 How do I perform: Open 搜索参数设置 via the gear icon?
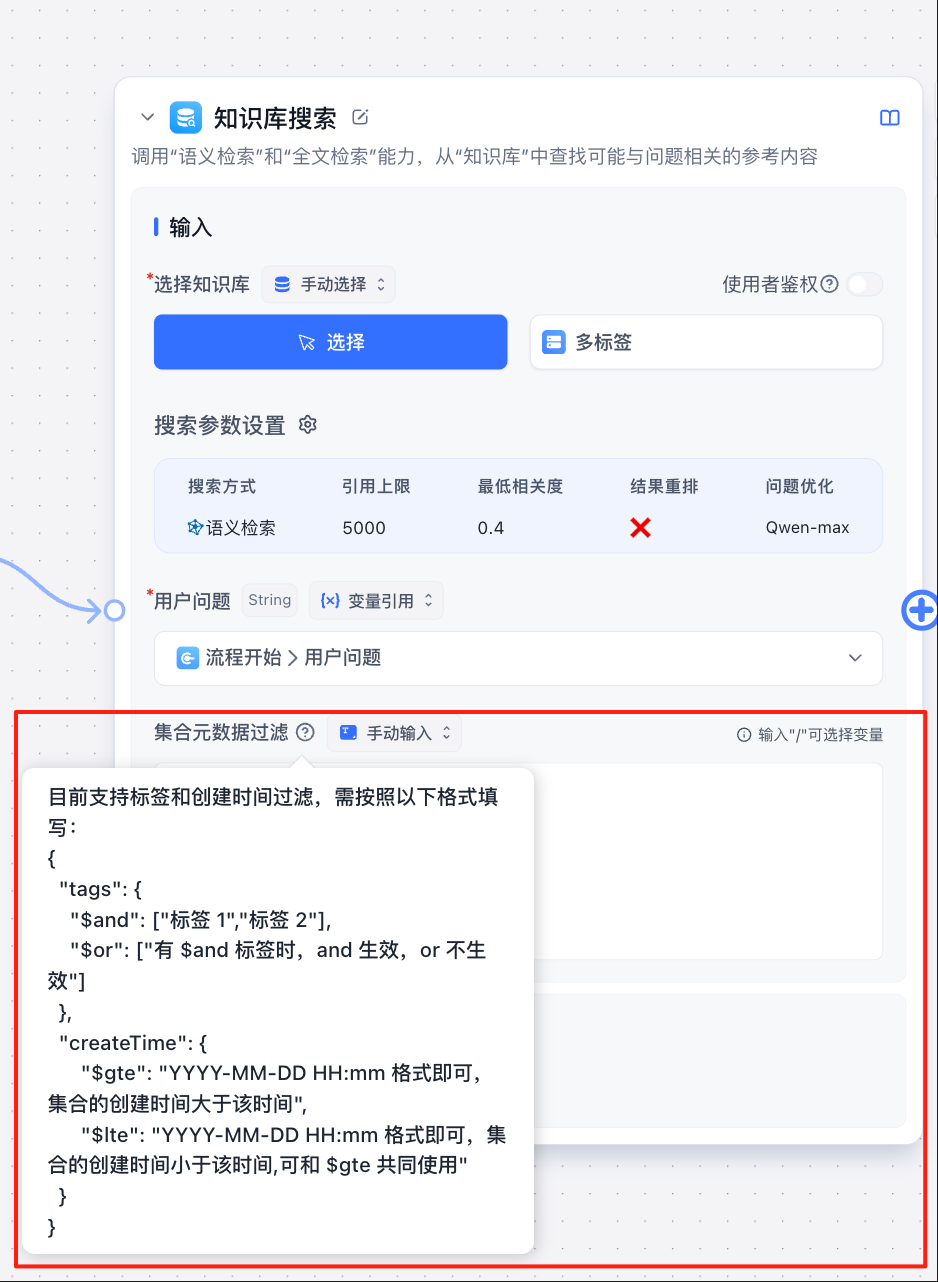coord(308,425)
